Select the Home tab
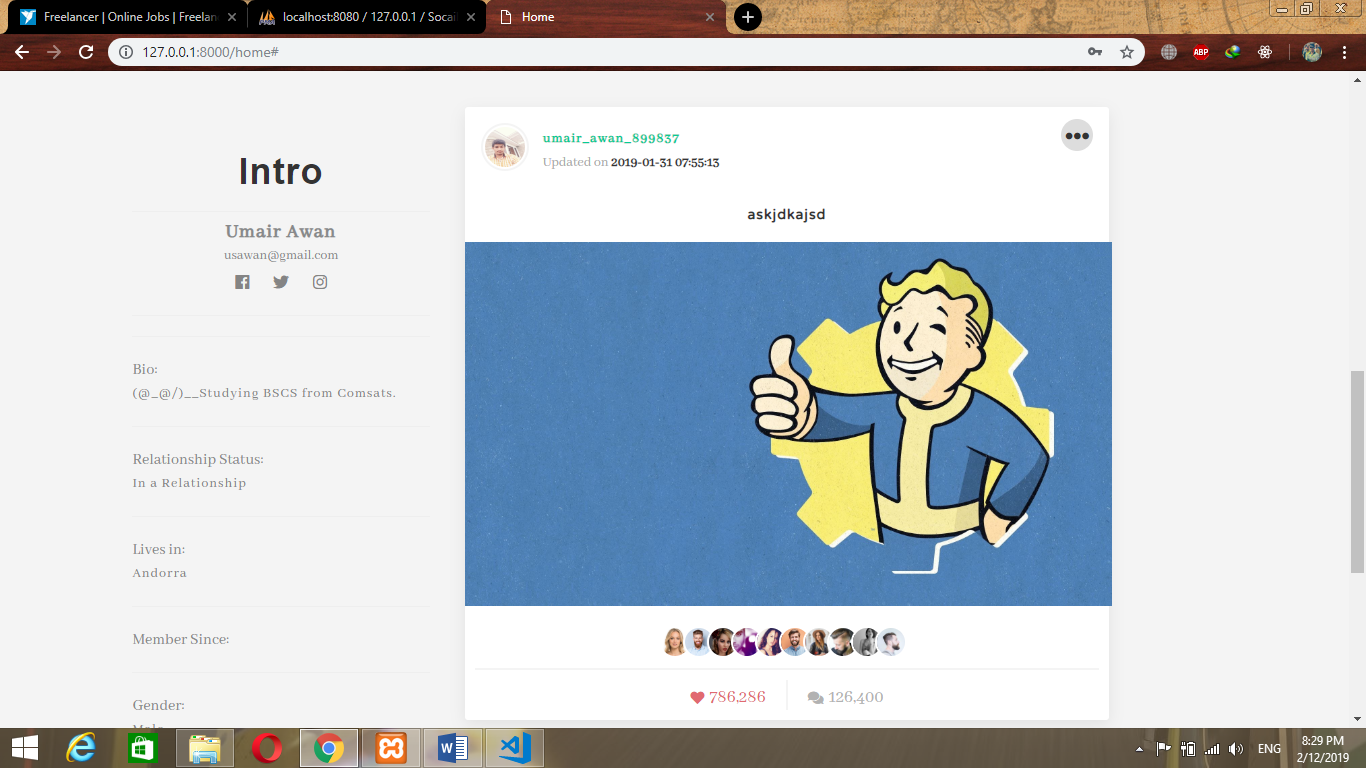The height and width of the screenshot is (768, 1366). [606, 17]
